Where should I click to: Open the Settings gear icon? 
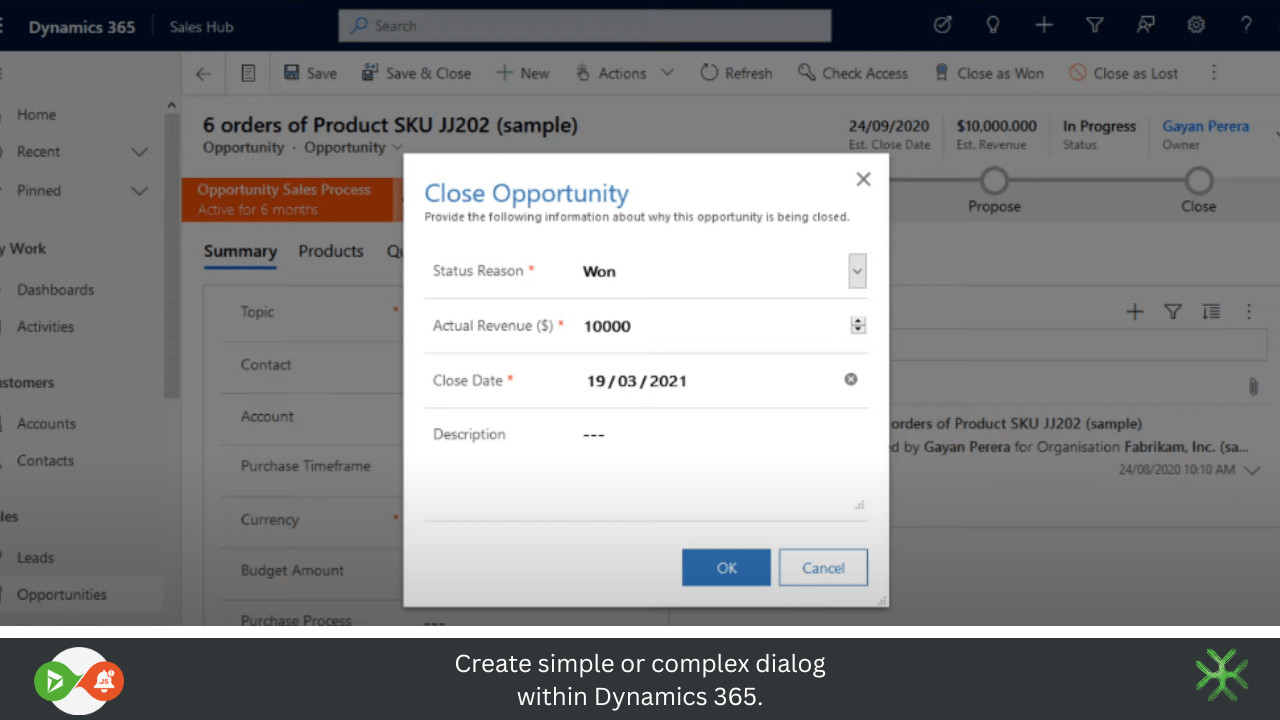pos(1196,26)
